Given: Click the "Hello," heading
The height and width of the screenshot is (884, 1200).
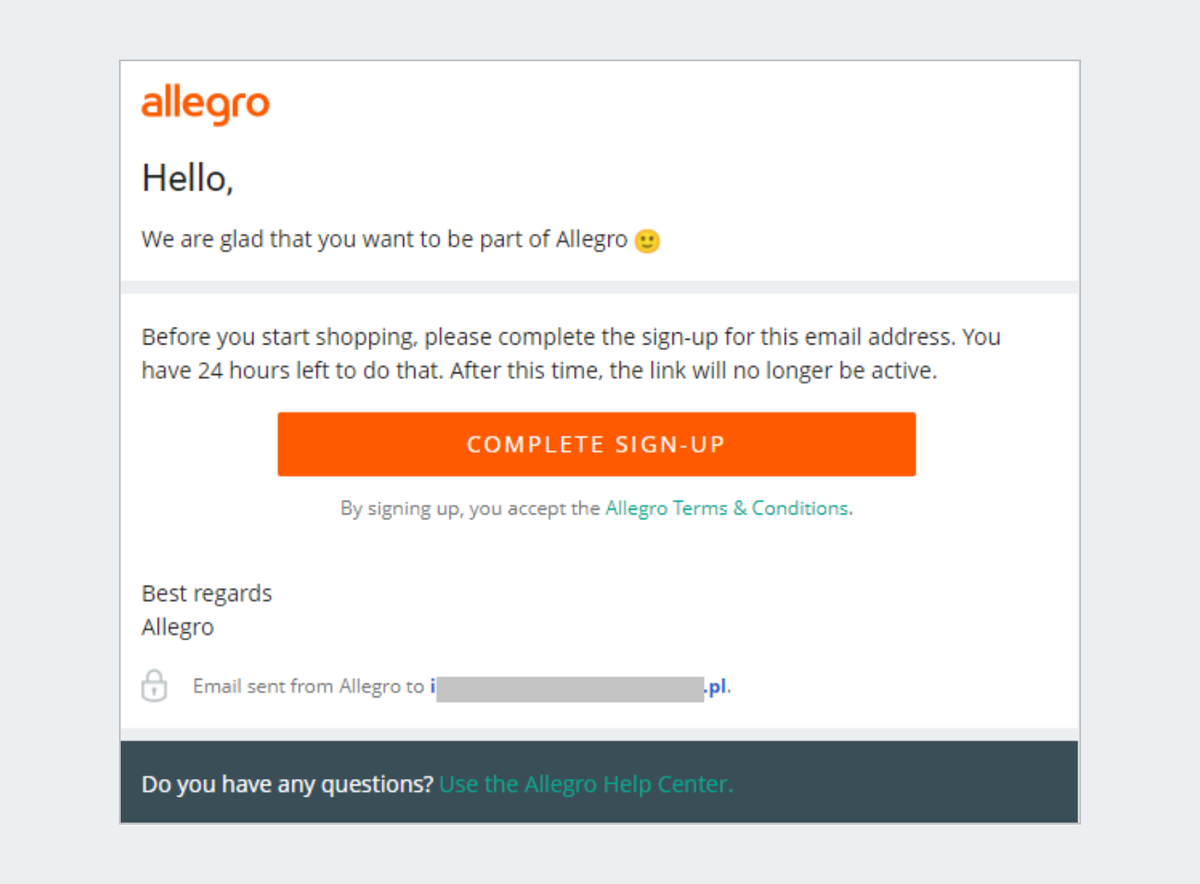Looking at the screenshot, I should [187, 178].
